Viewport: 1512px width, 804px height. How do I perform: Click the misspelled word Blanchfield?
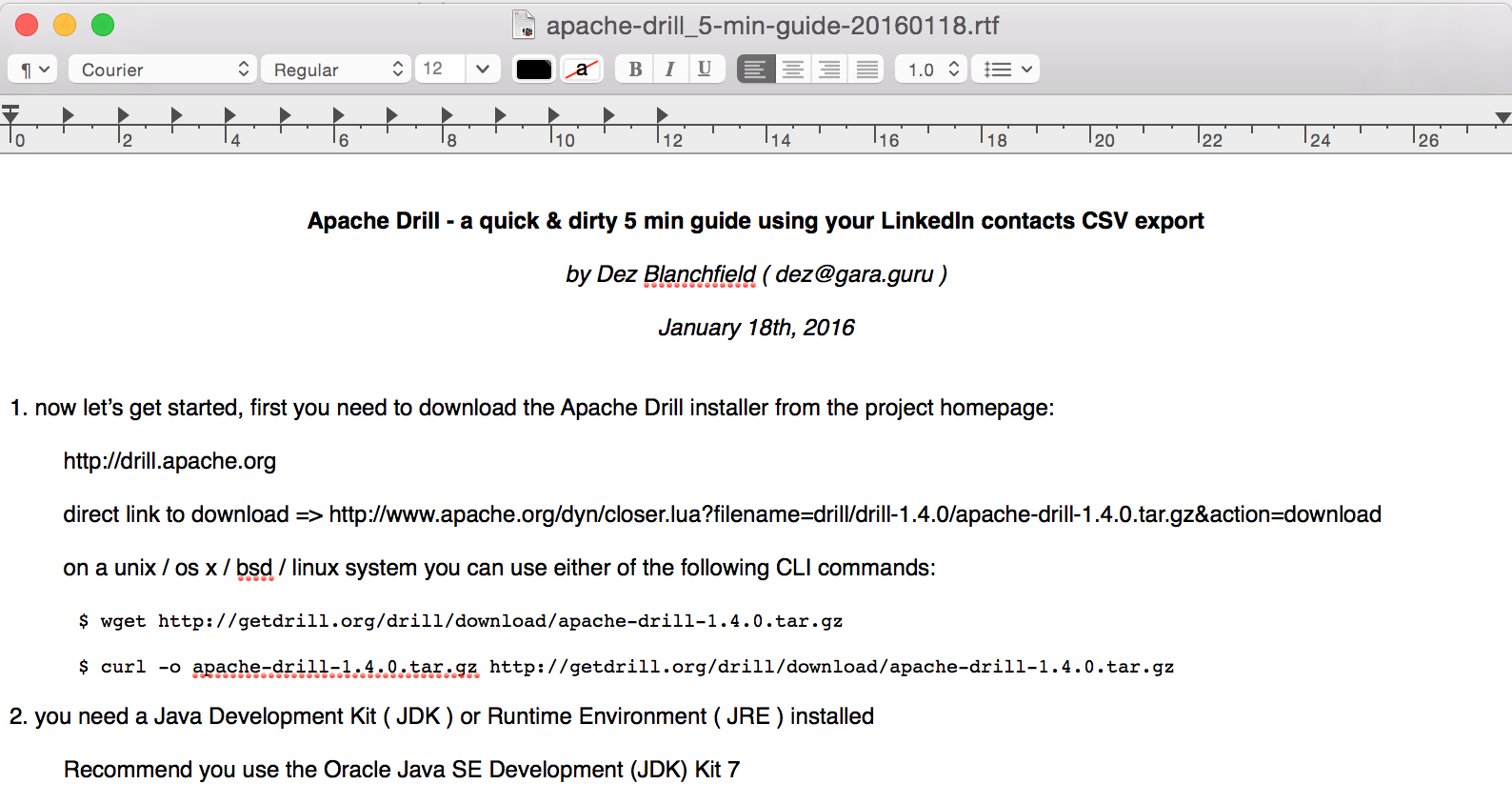coord(700,274)
